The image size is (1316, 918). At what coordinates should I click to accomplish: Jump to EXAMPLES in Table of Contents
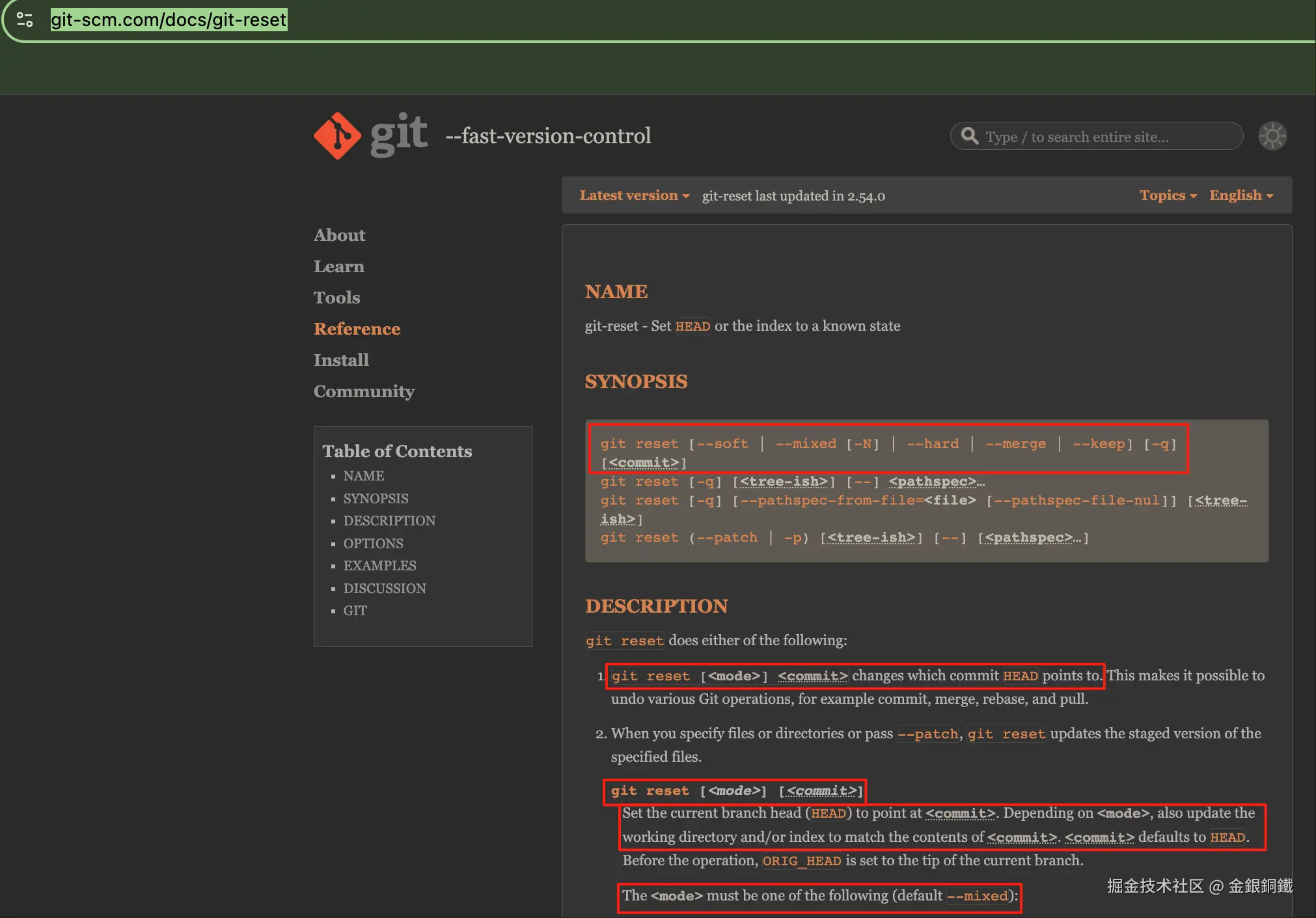tap(380, 566)
